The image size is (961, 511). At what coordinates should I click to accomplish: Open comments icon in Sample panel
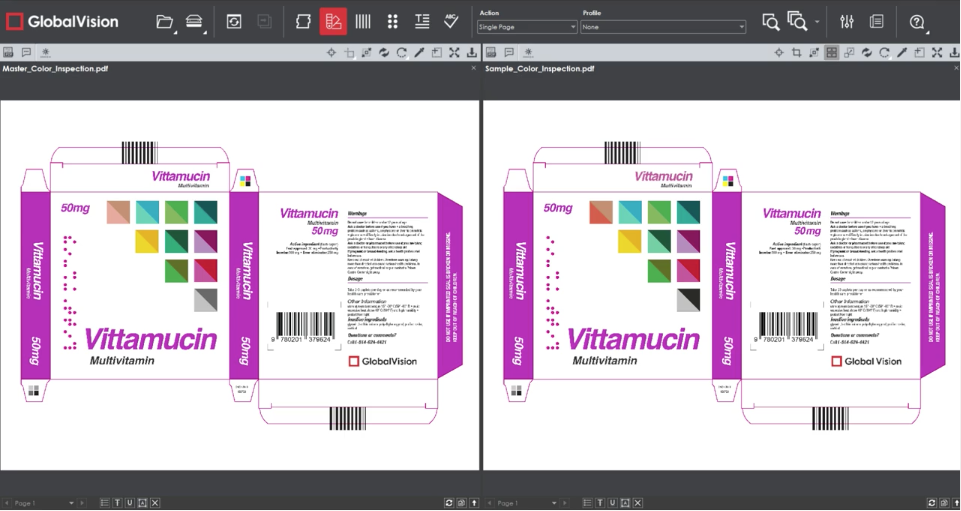[x=509, y=53]
